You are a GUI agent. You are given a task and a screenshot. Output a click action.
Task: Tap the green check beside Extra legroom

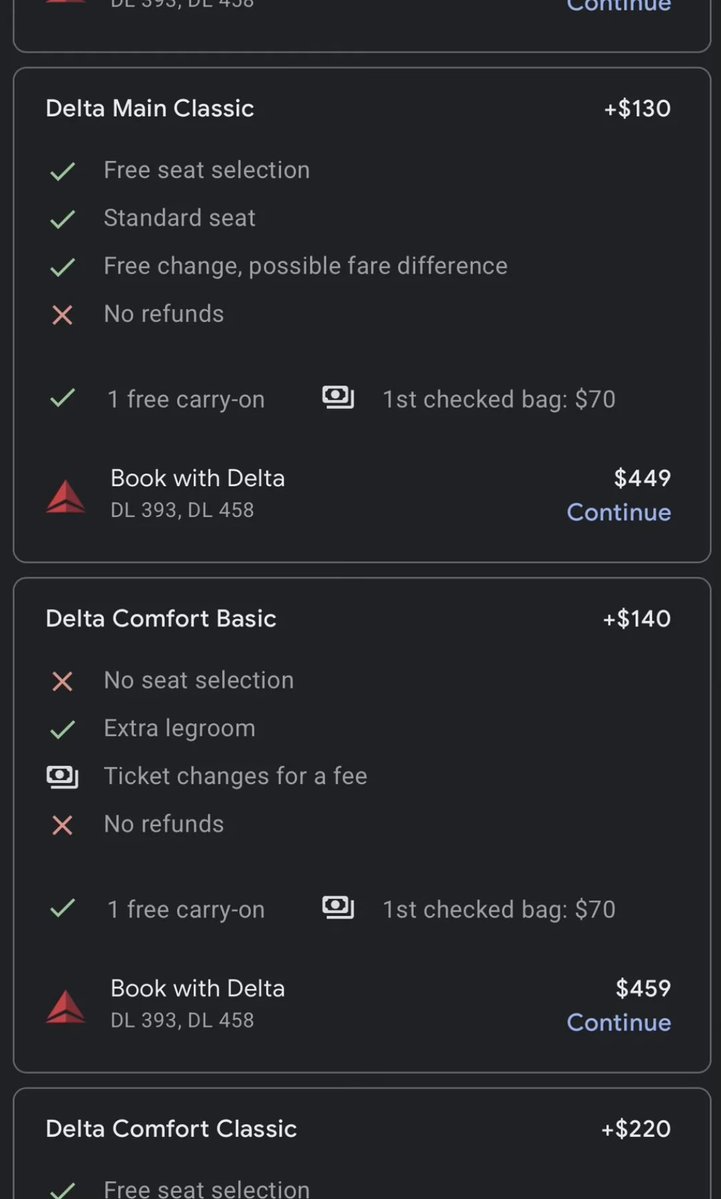point(62,729)
